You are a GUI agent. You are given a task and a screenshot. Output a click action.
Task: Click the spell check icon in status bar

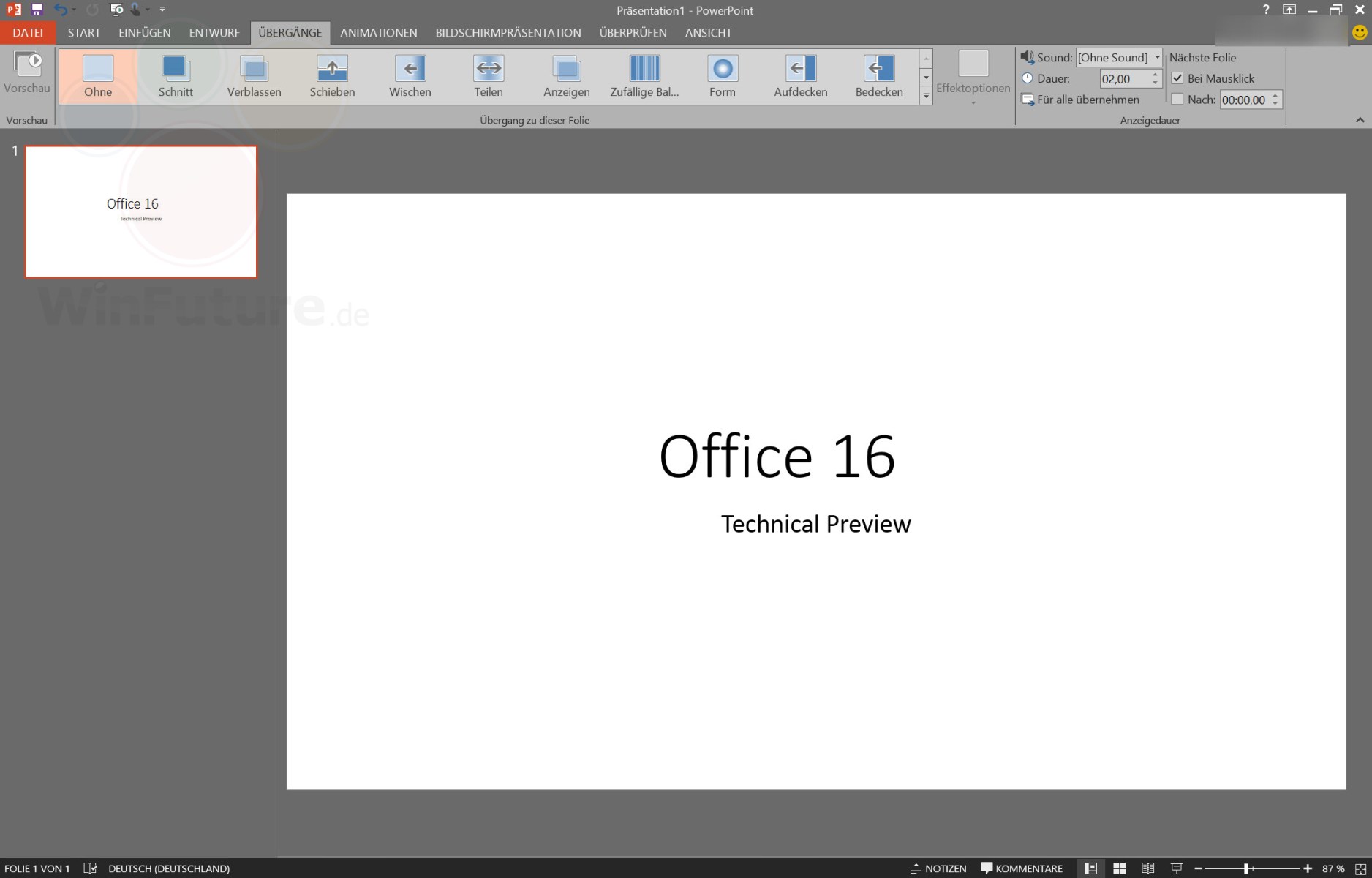tap(90, 868)
